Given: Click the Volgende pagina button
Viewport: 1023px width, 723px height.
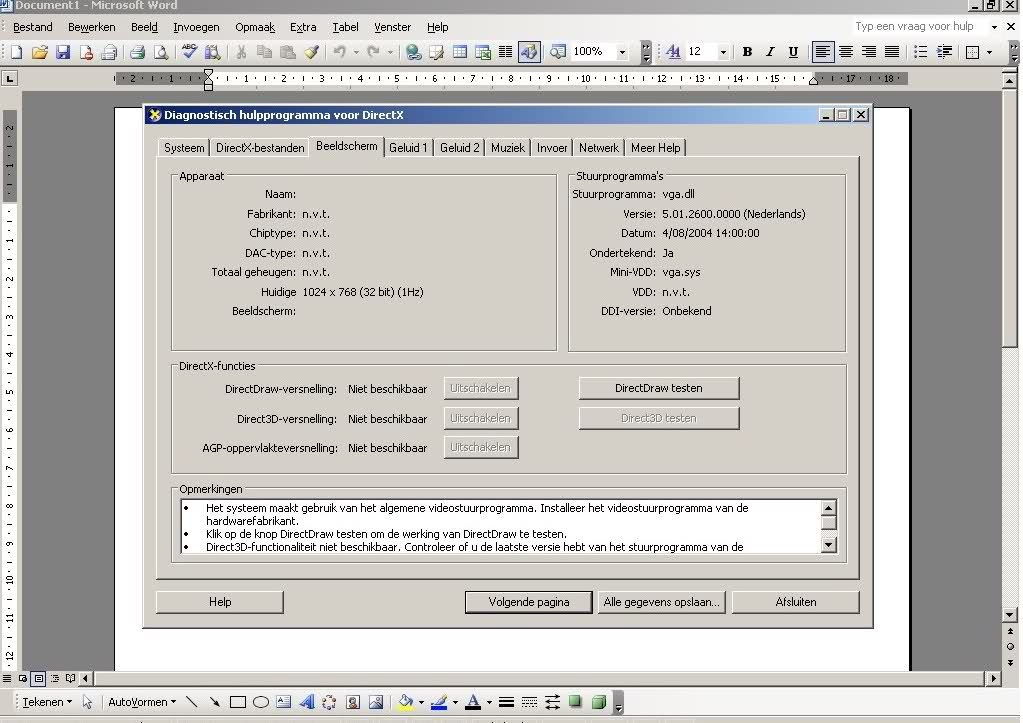Looking at the screenshot, I should click(528, 602).
